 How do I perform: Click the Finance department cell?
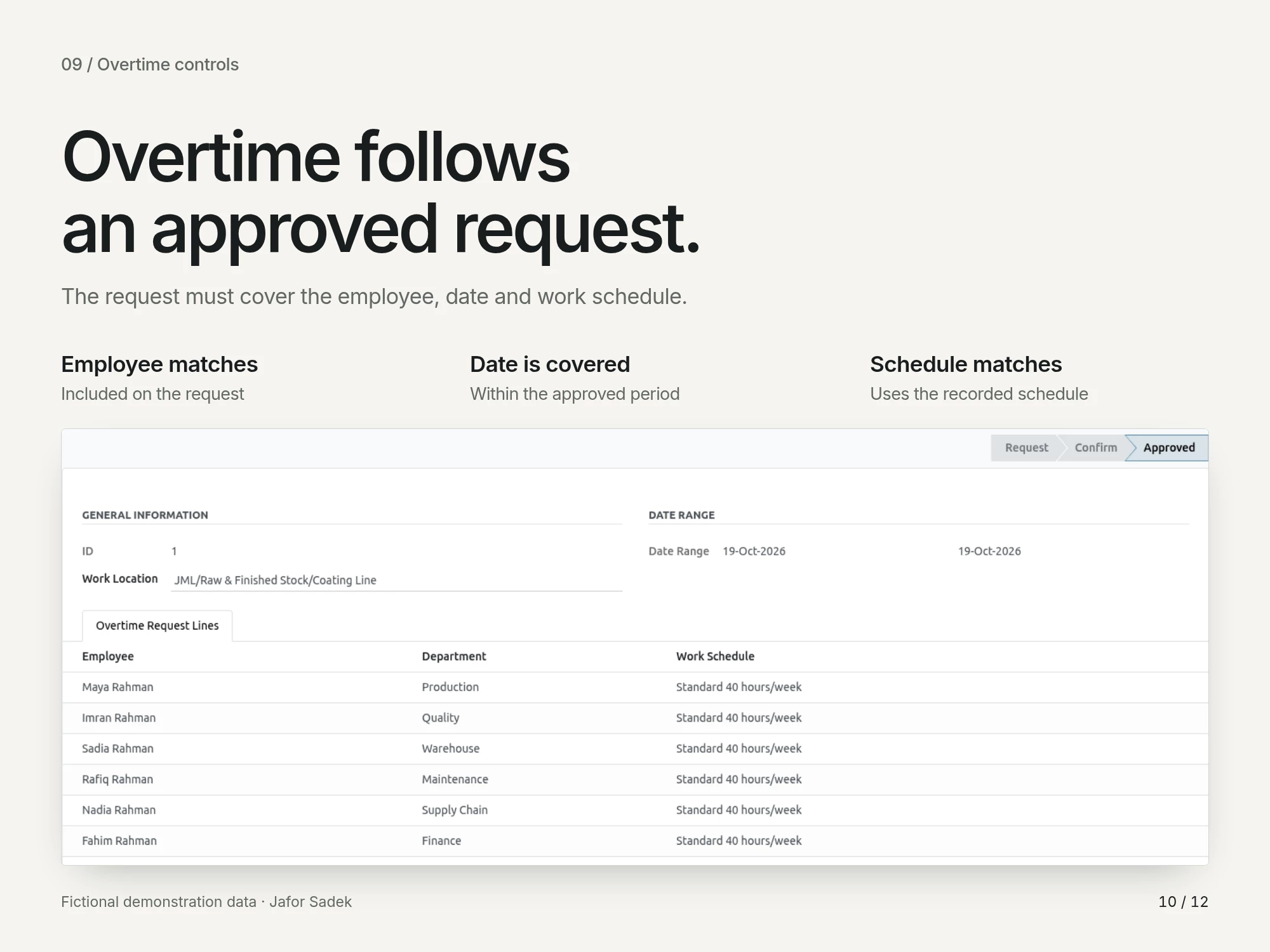tap(441, 840)
